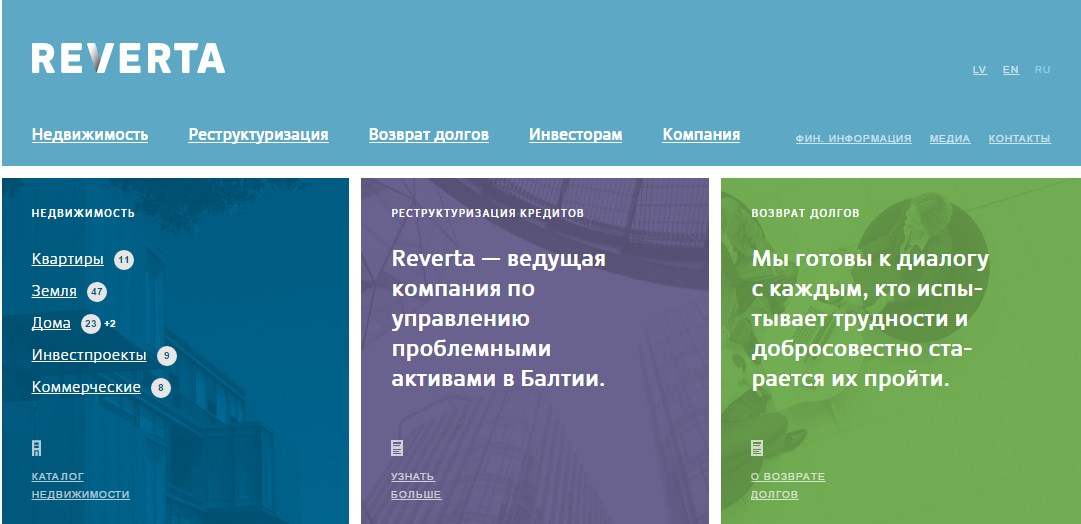The width and height of the screenshot is (1081, 524).
Task: Open the Контакты page link
Action: (1019, 139)
